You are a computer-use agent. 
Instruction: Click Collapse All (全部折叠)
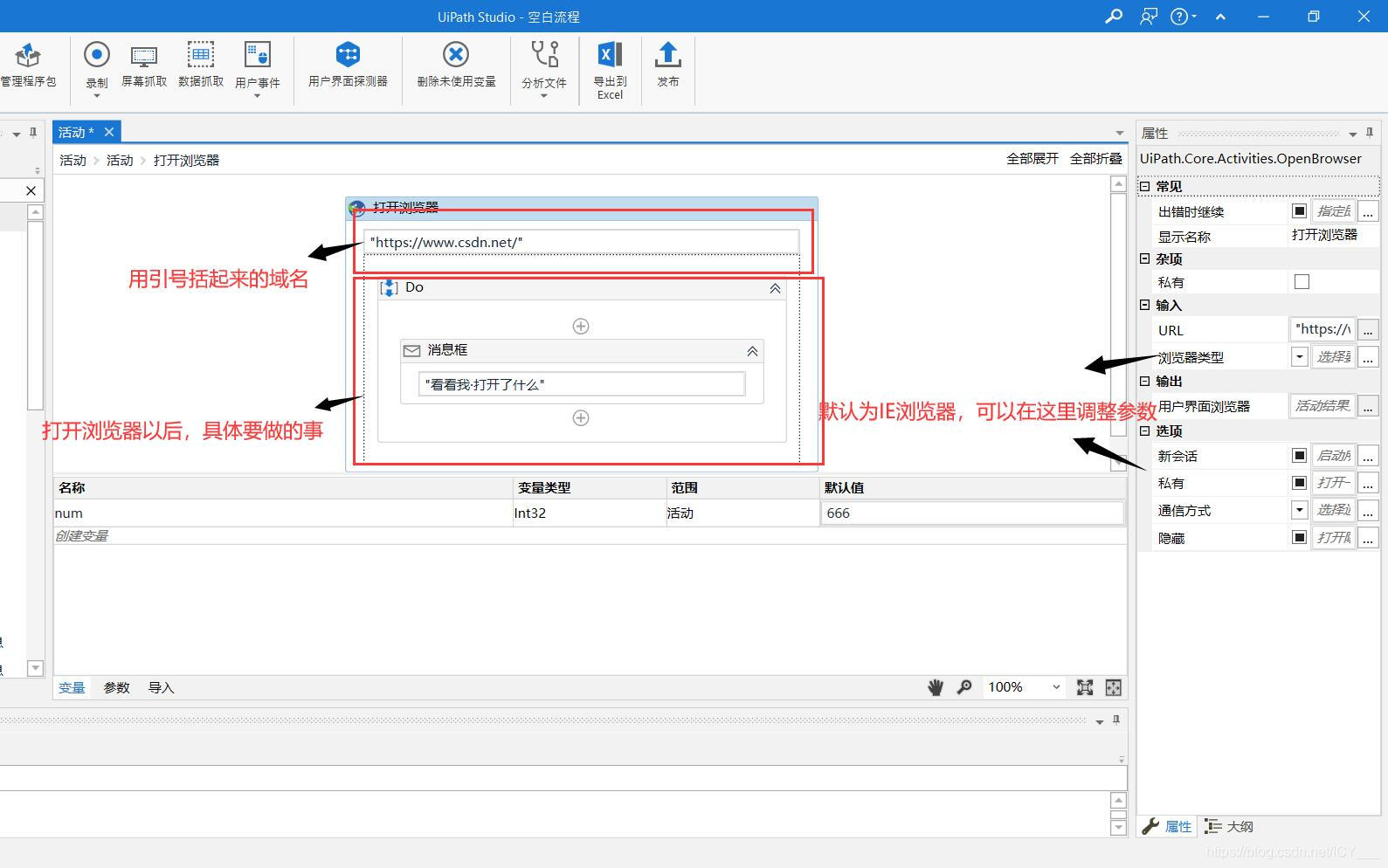1096,158
